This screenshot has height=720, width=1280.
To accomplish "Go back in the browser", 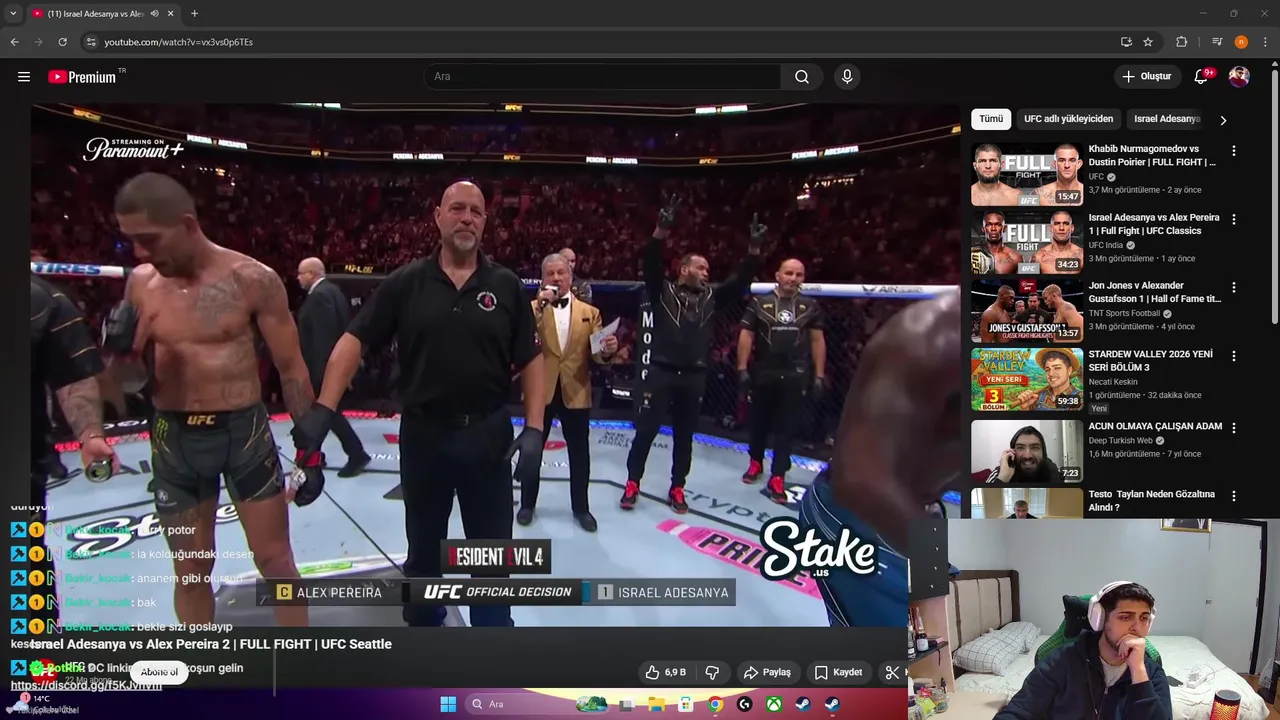I will coord(14,42).
